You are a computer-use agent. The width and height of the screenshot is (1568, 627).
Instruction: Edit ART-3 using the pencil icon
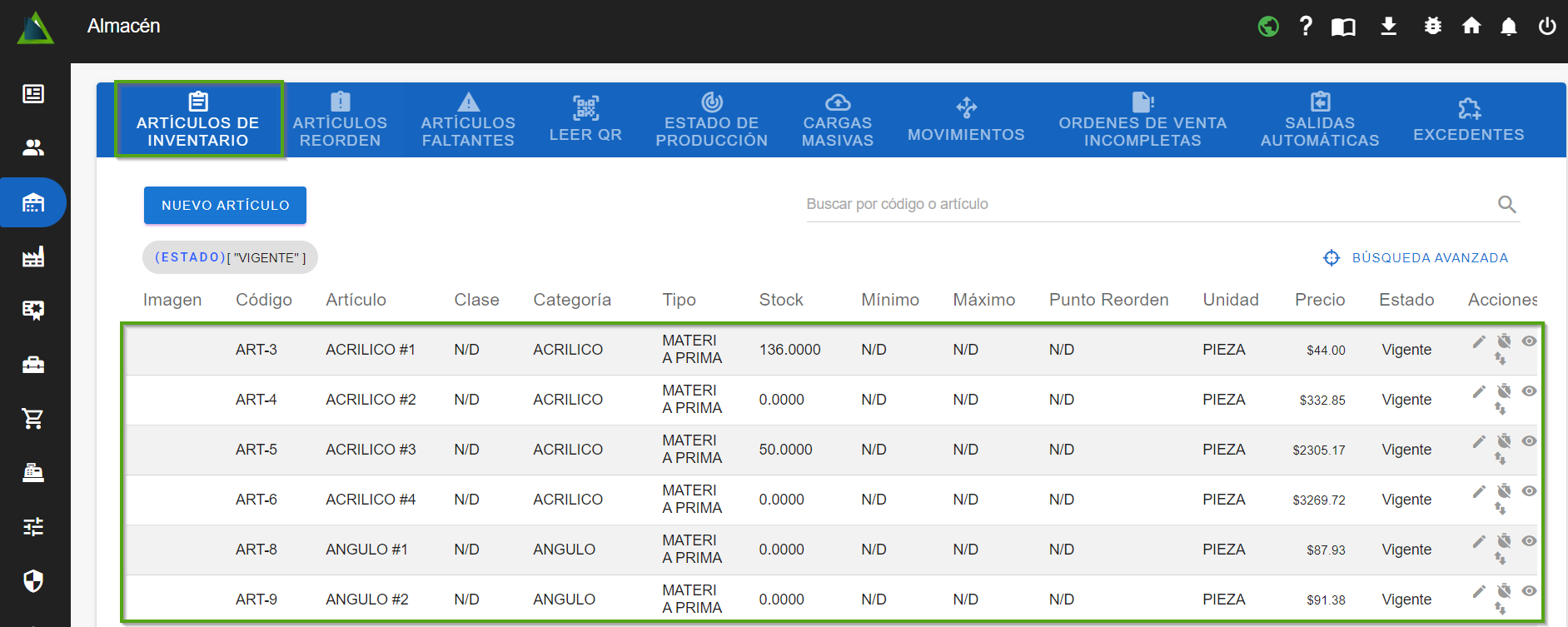tap(1479, 341)
